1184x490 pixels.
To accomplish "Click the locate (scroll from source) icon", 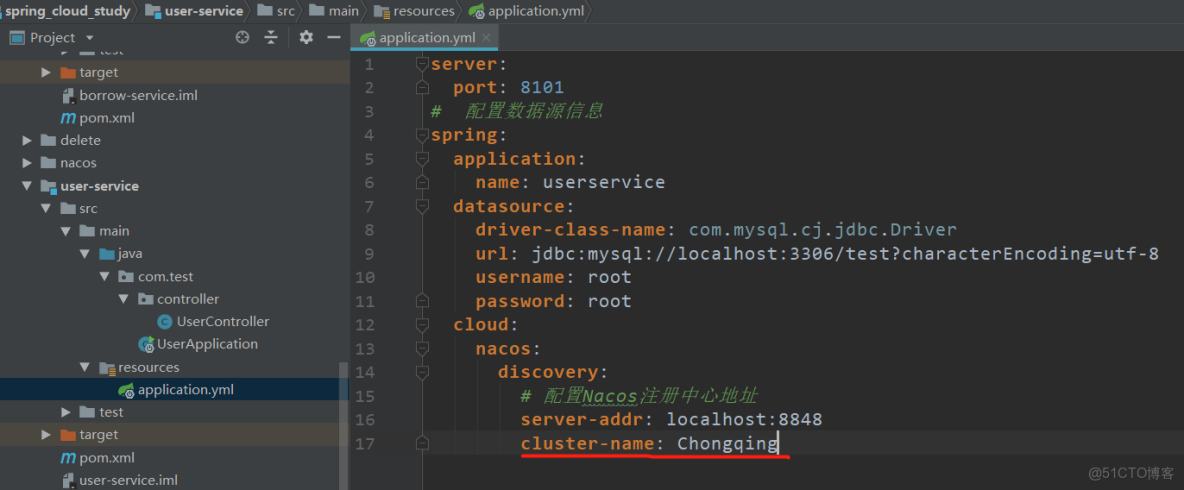I will (x=242, y=37).
